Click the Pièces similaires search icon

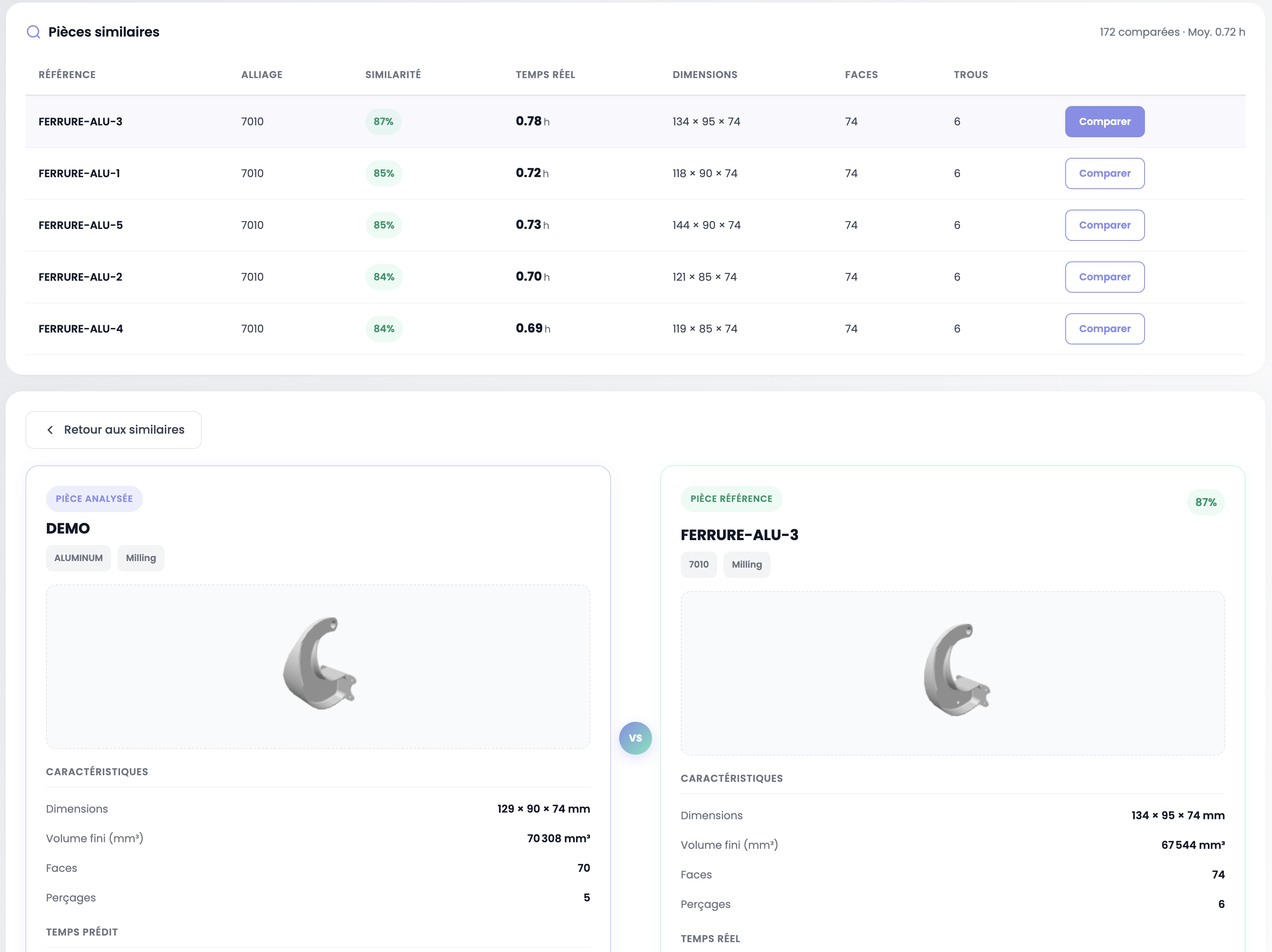point(33,32)
